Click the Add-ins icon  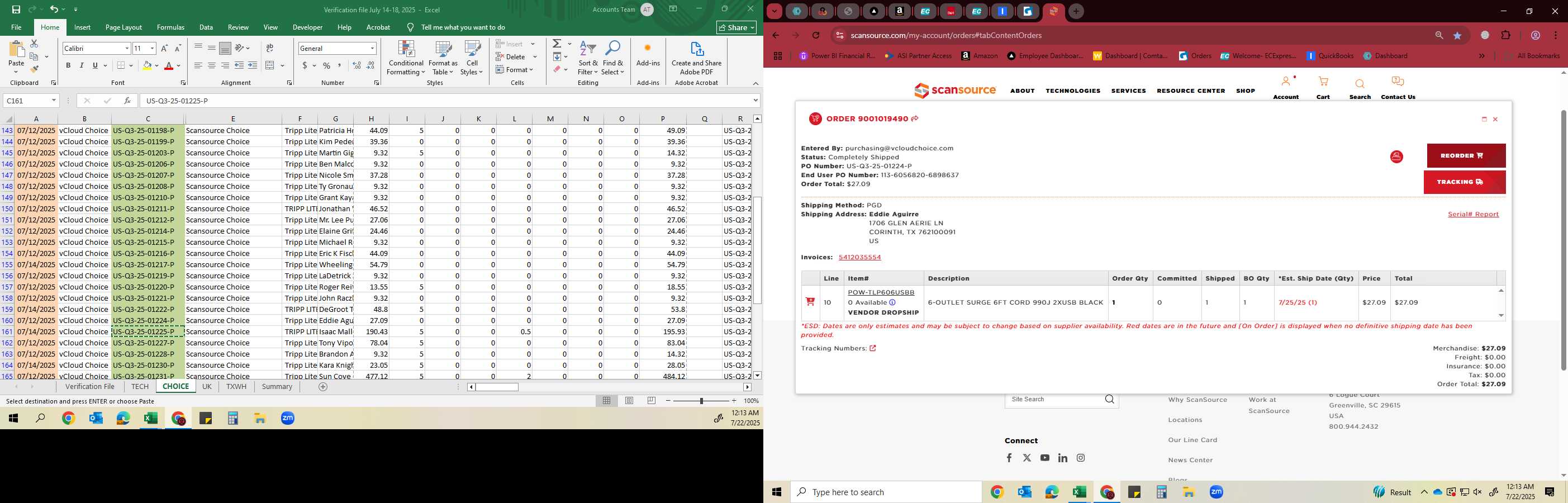(x=648, y=54)
